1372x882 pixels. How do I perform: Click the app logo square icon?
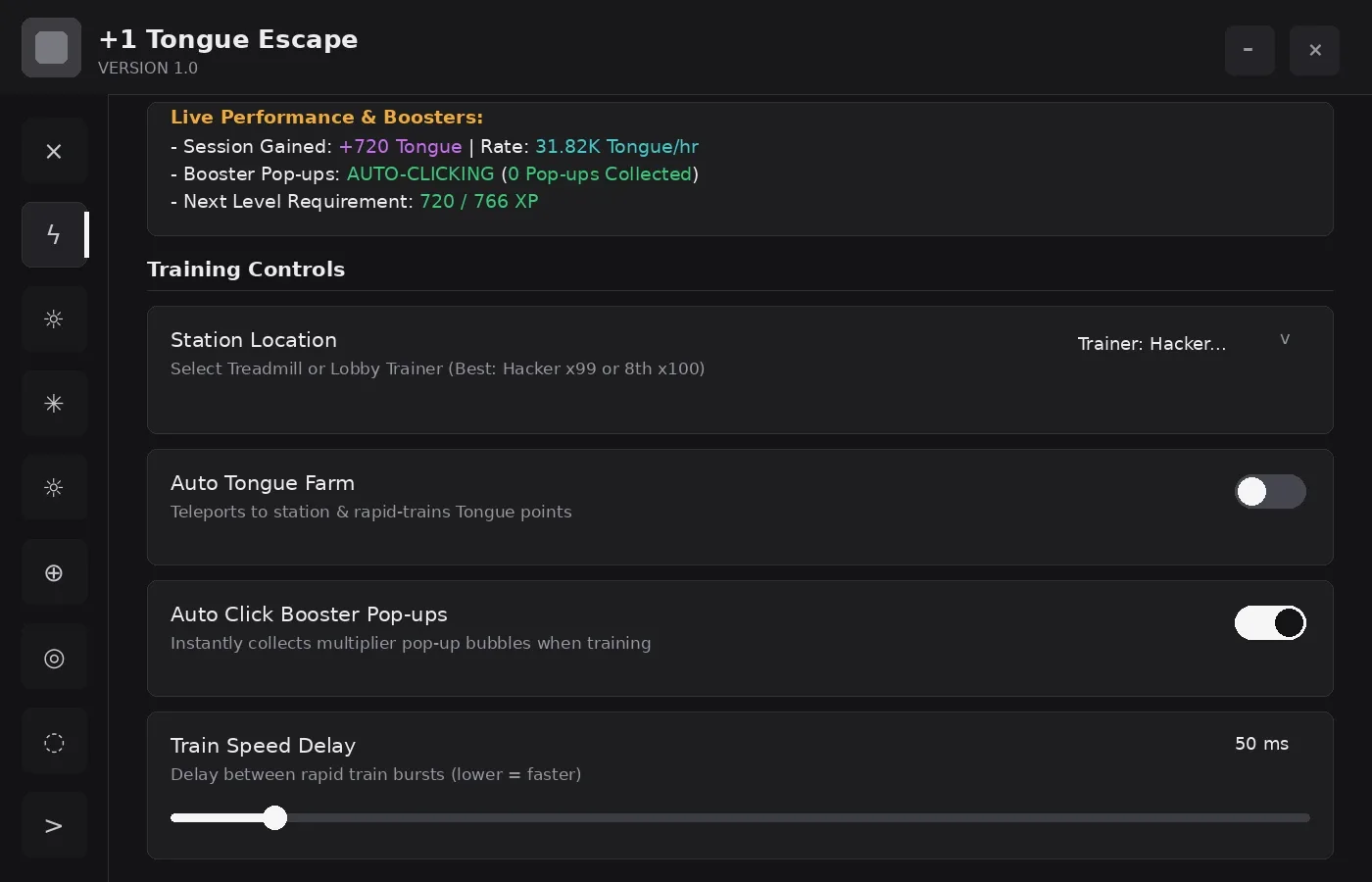pos(51,47)
